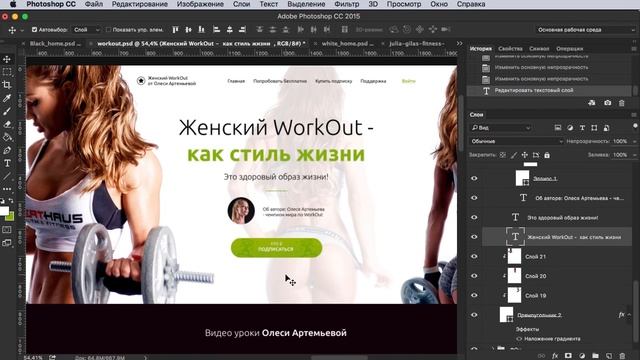Viewport: 640px width, 360px height.
Task: Open the Изображение menu
Action: tap(200, 4)
